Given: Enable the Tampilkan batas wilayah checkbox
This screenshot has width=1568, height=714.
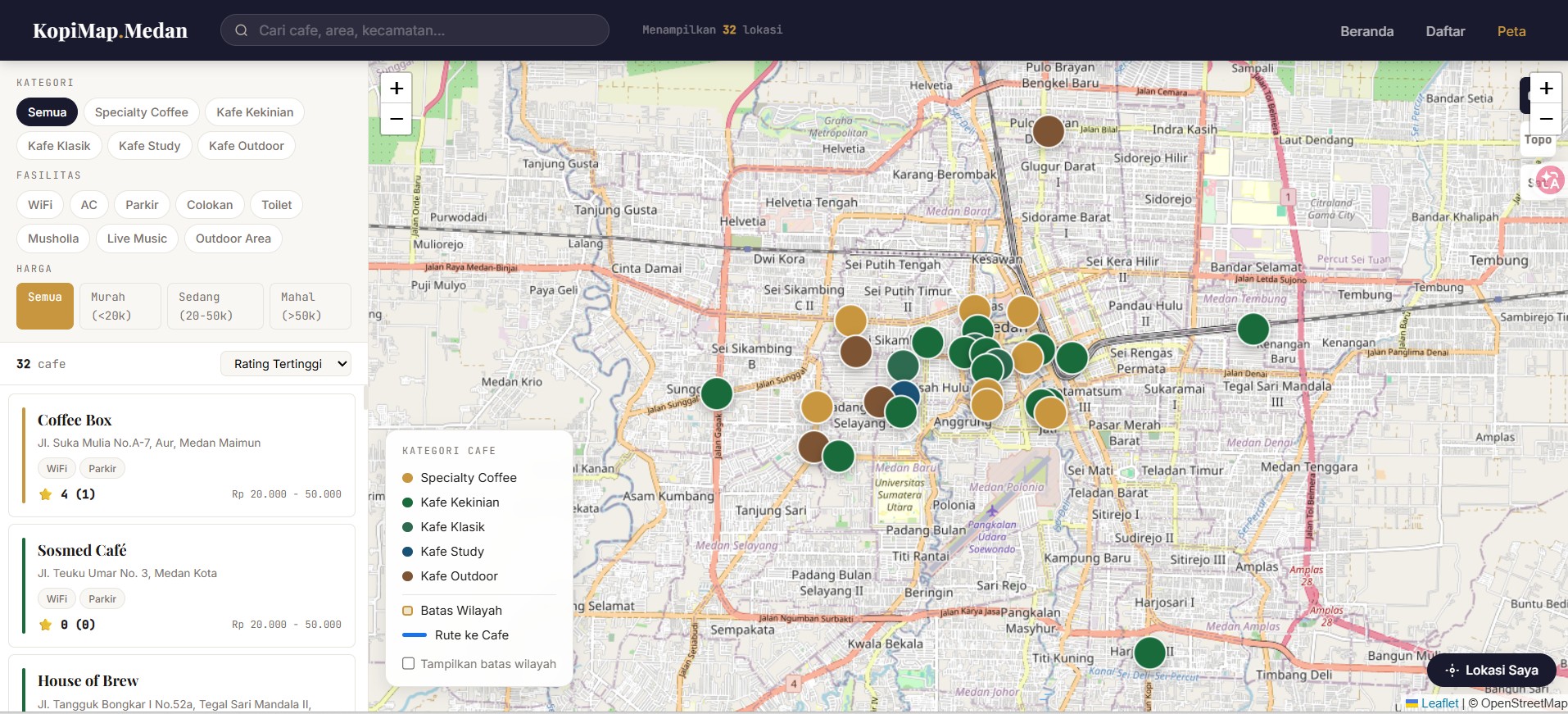Looking at the screenshot, I should pos(408,664).
